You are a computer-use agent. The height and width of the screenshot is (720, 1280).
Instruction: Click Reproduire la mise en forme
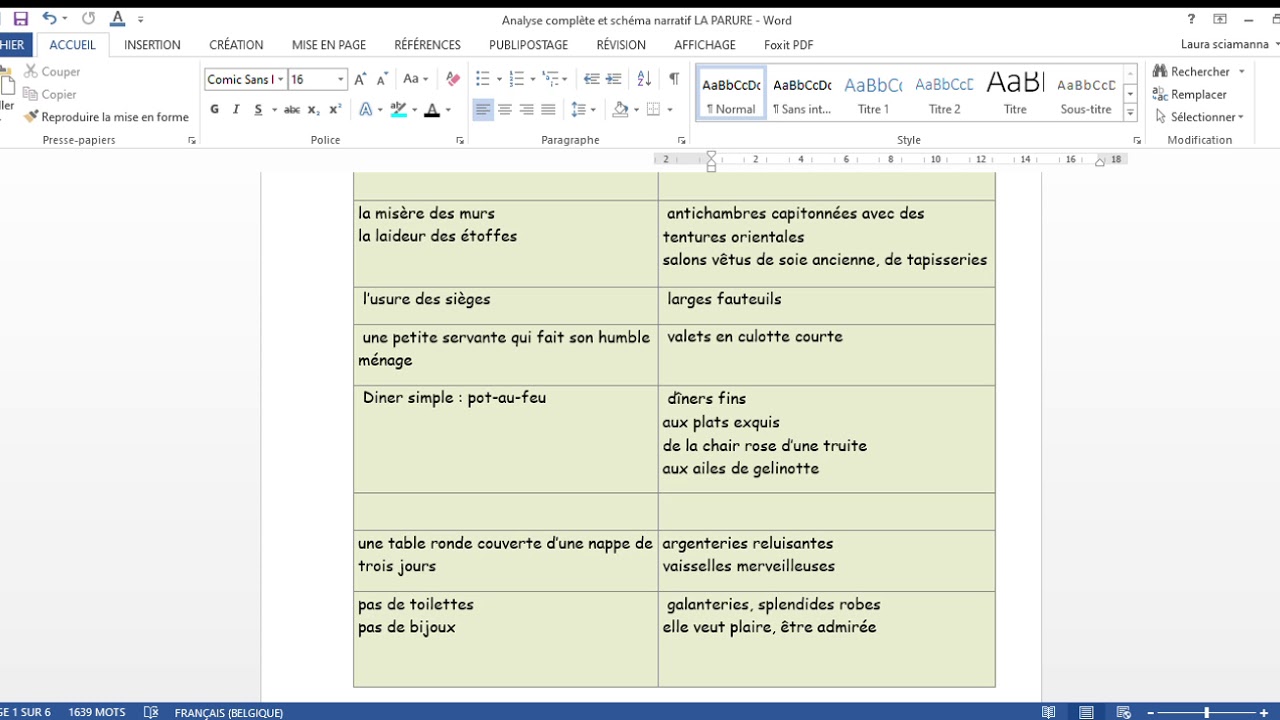coord(106,117)
